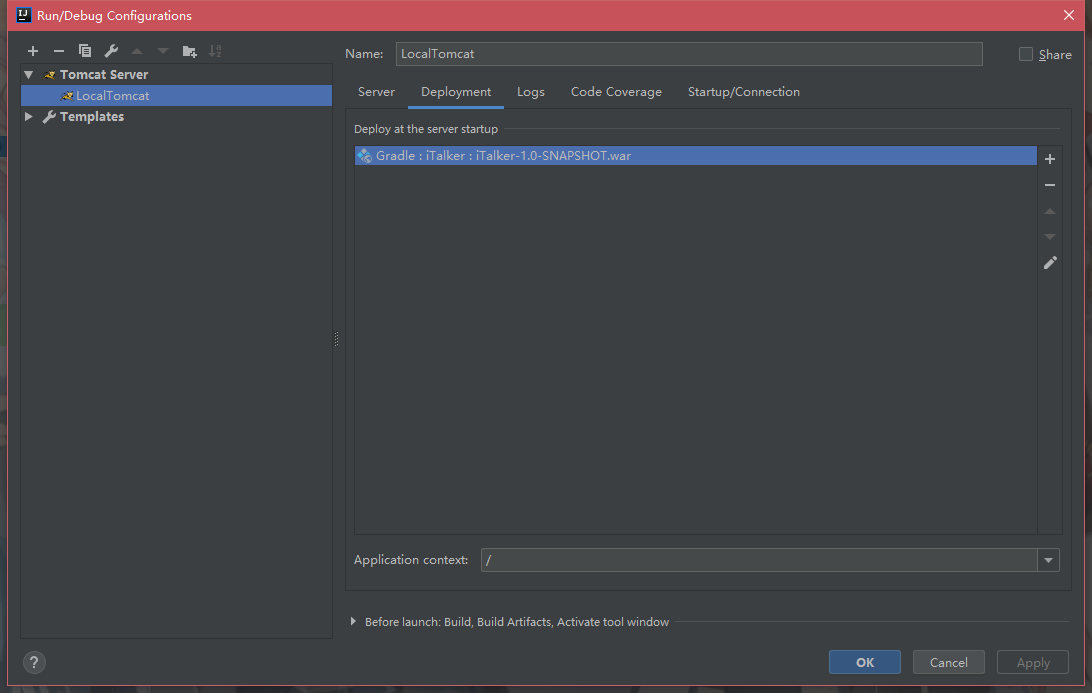Enable the Share checkbox
The image size is (1092, 693).
point(1026,54)
